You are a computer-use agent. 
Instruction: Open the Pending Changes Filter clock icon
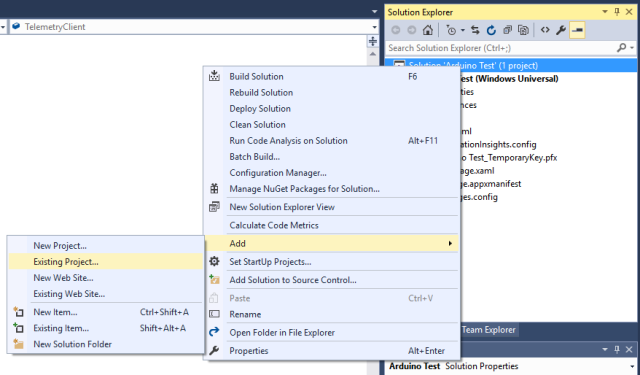451,30
